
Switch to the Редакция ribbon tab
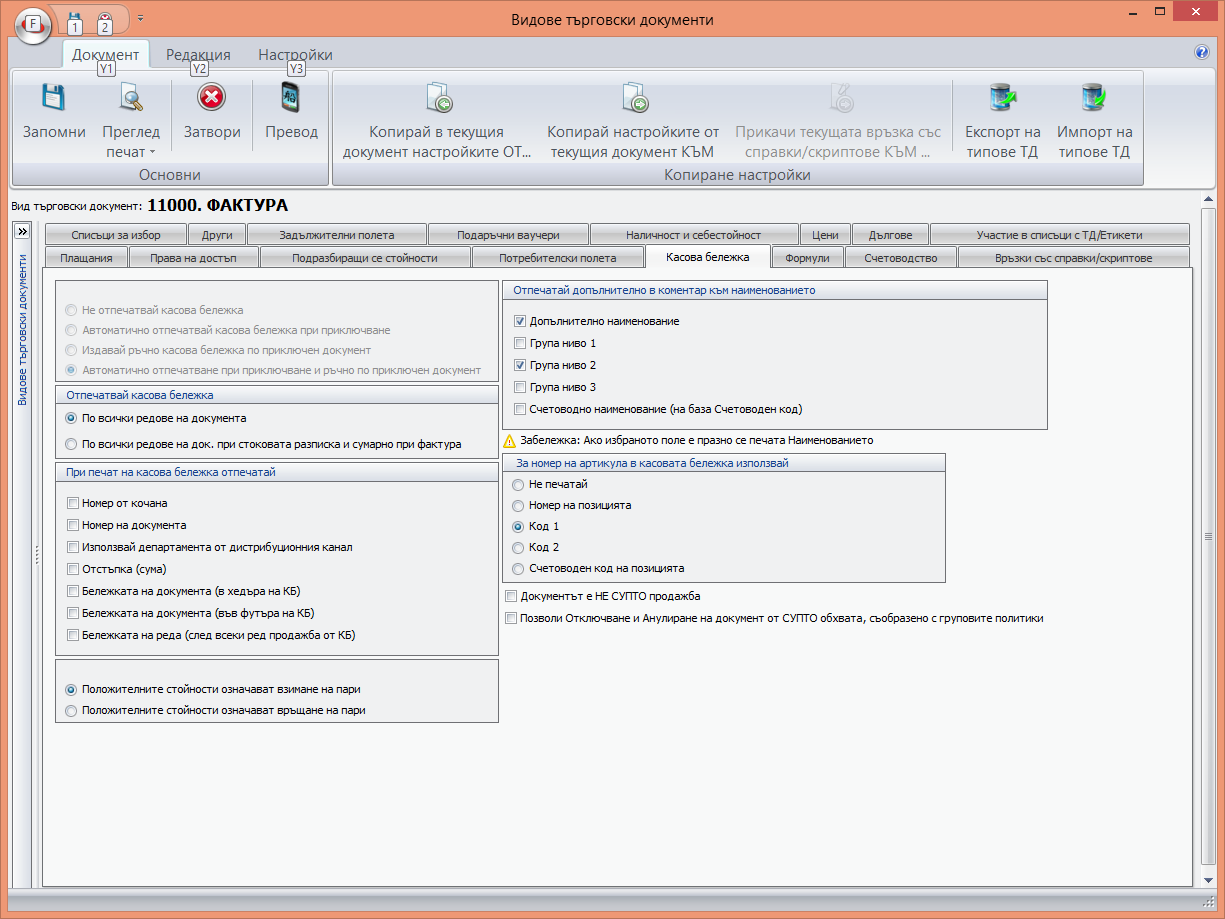point(198,55)
